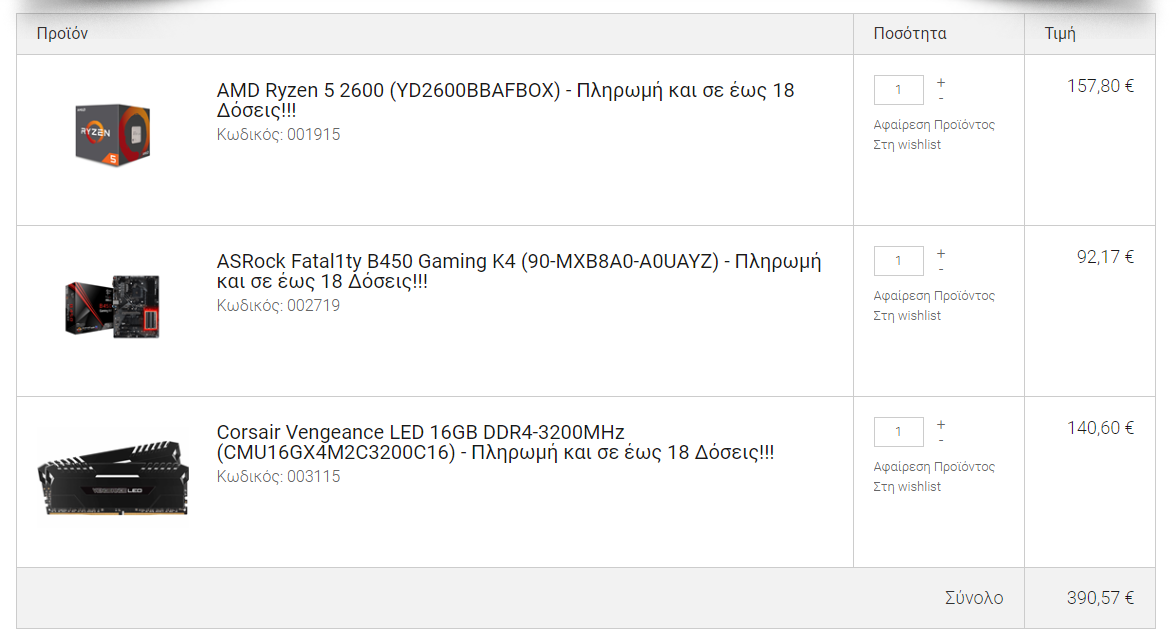Image resolution: width=1176 pixels, height=641 pixels.
Task: Remove the ASRock B450 motherboard from cart
Action: pyautogui.click(x=934, y=295)
